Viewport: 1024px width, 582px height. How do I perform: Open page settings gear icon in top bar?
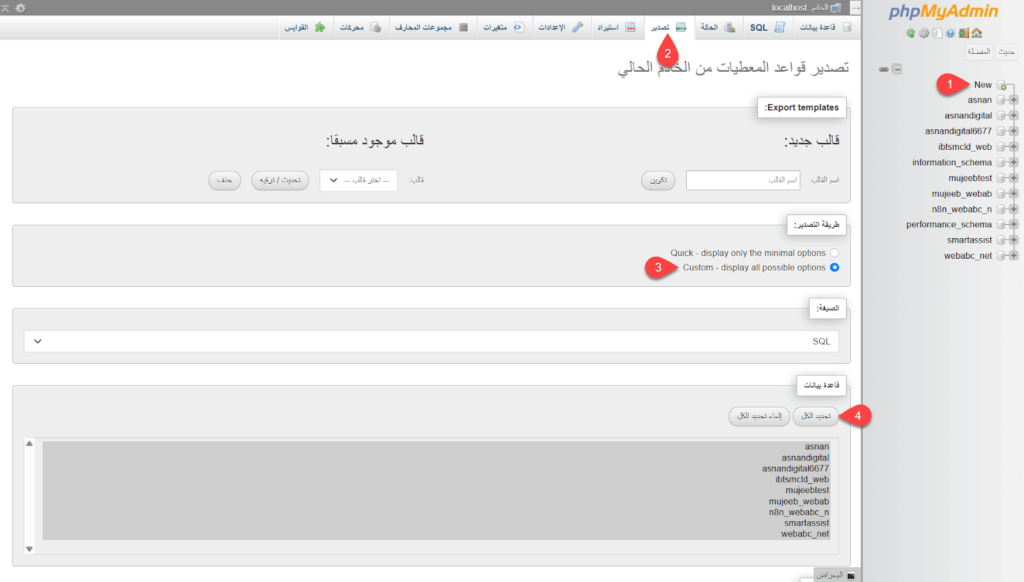(20, 8)
